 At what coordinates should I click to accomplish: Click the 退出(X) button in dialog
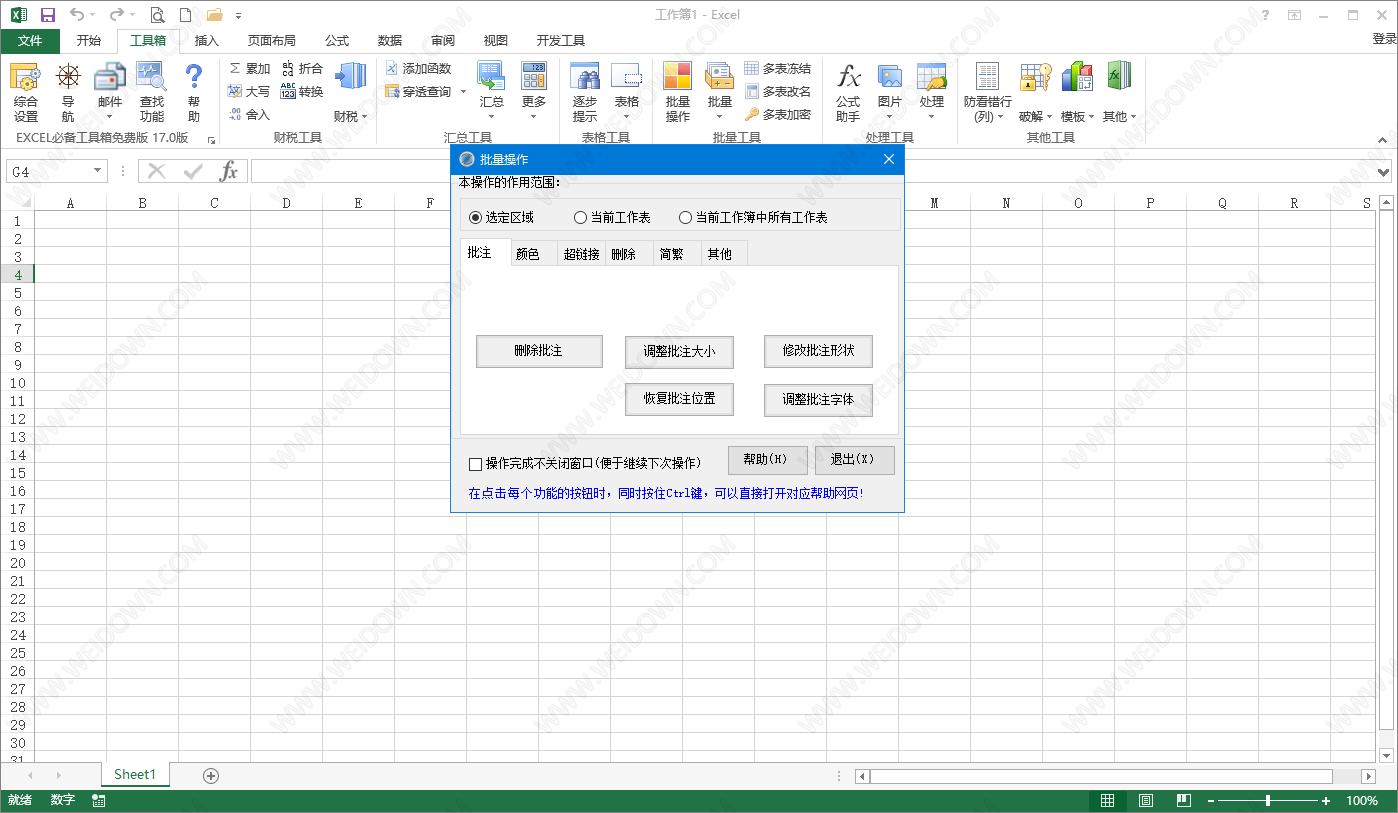(854, 460)
